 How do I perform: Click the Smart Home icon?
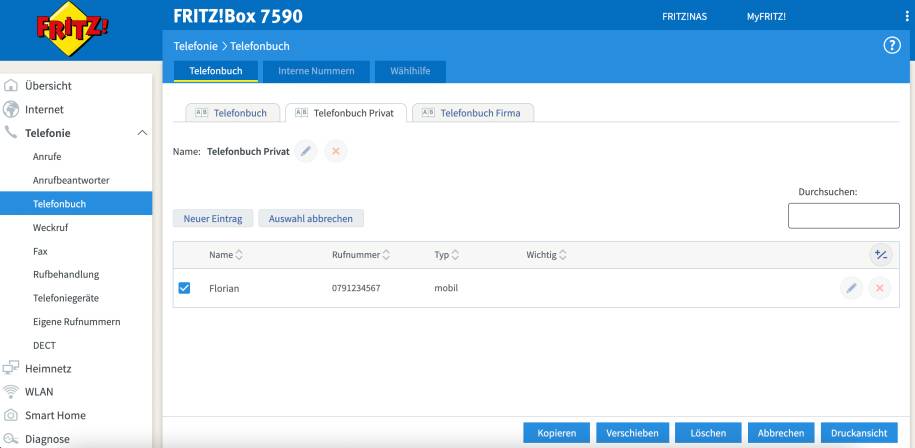11,415
